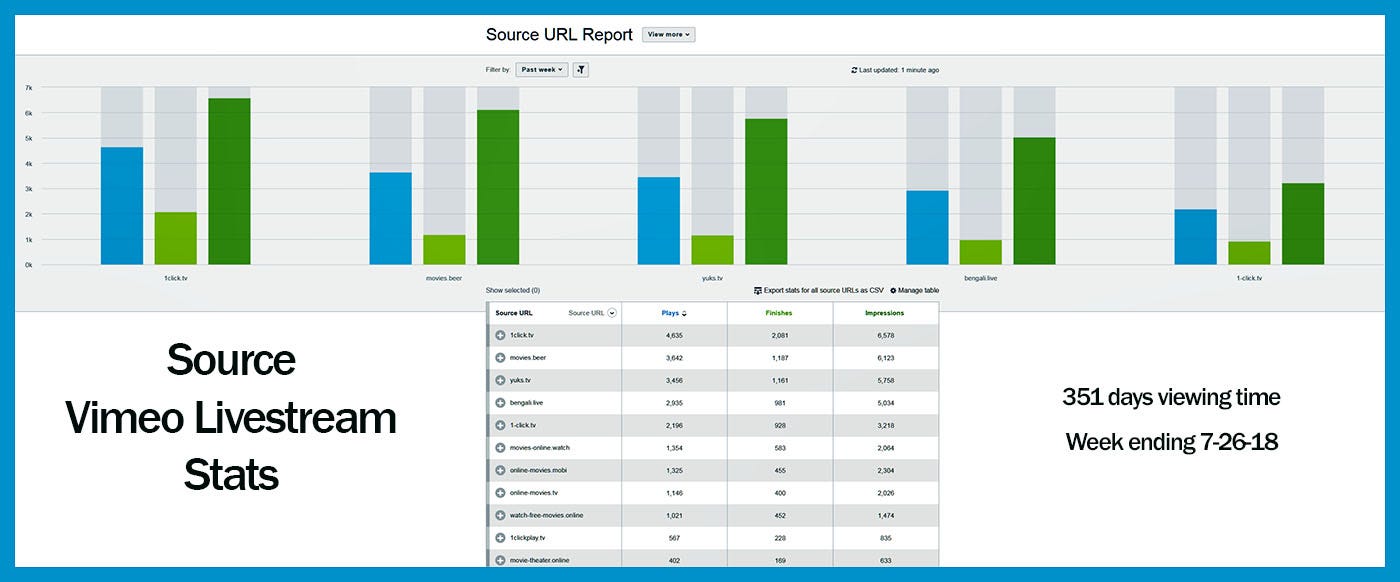Click the online-movies.mobi table entry
The width and height of the screenshot is (1400, 582).
538,470
